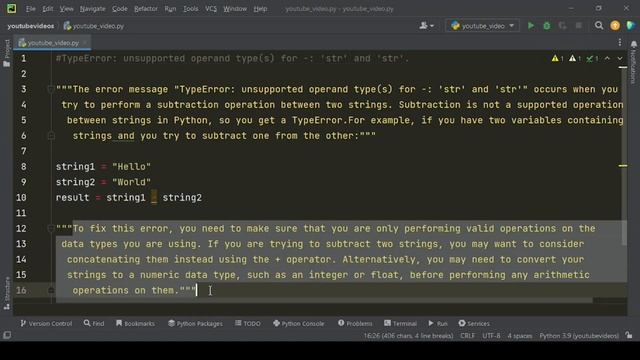
Task: Click the green typo check indicator
Action: (x=592, y=59)
